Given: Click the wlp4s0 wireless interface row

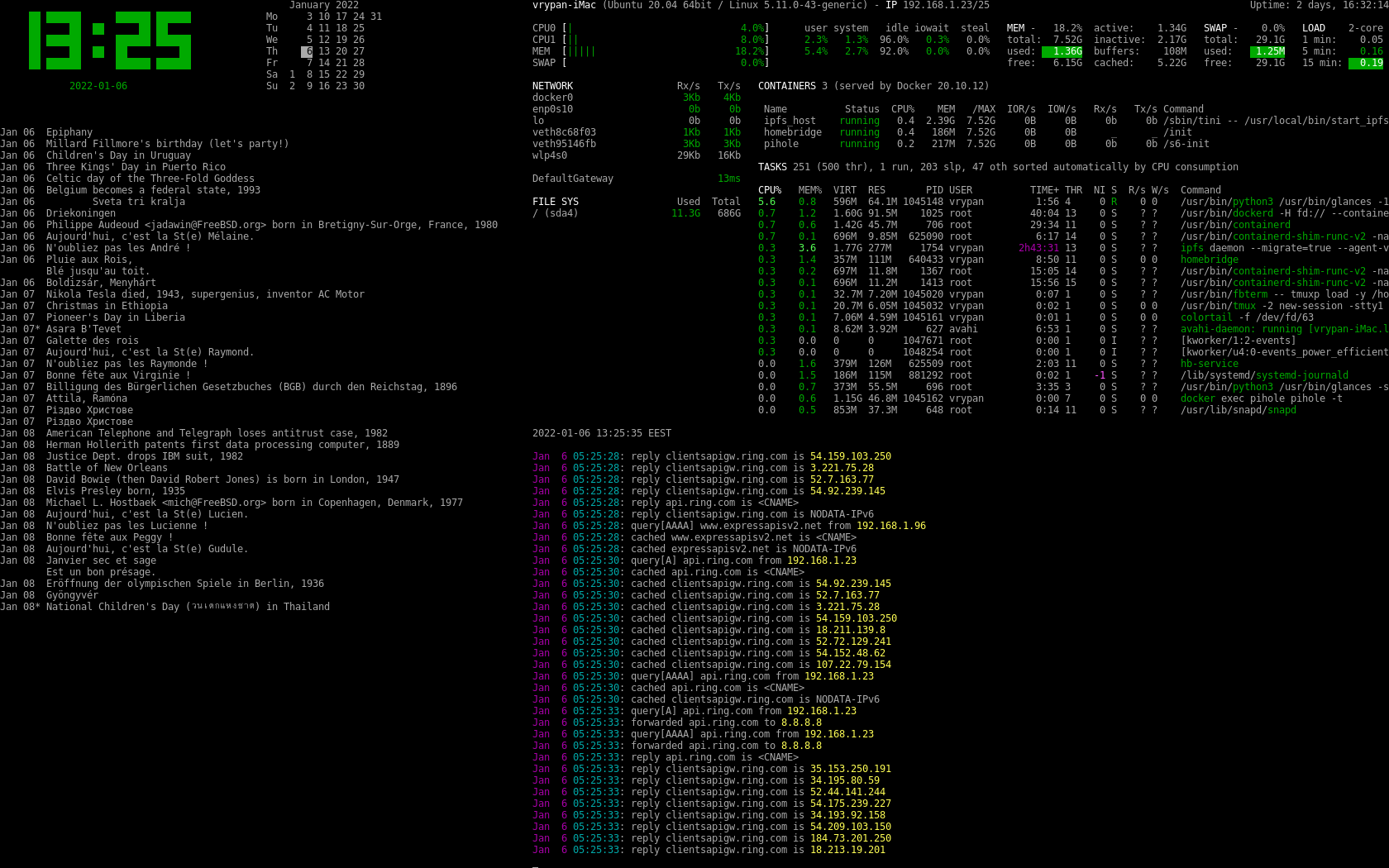Looking at the screenshot, I should (x=637, y=155).
